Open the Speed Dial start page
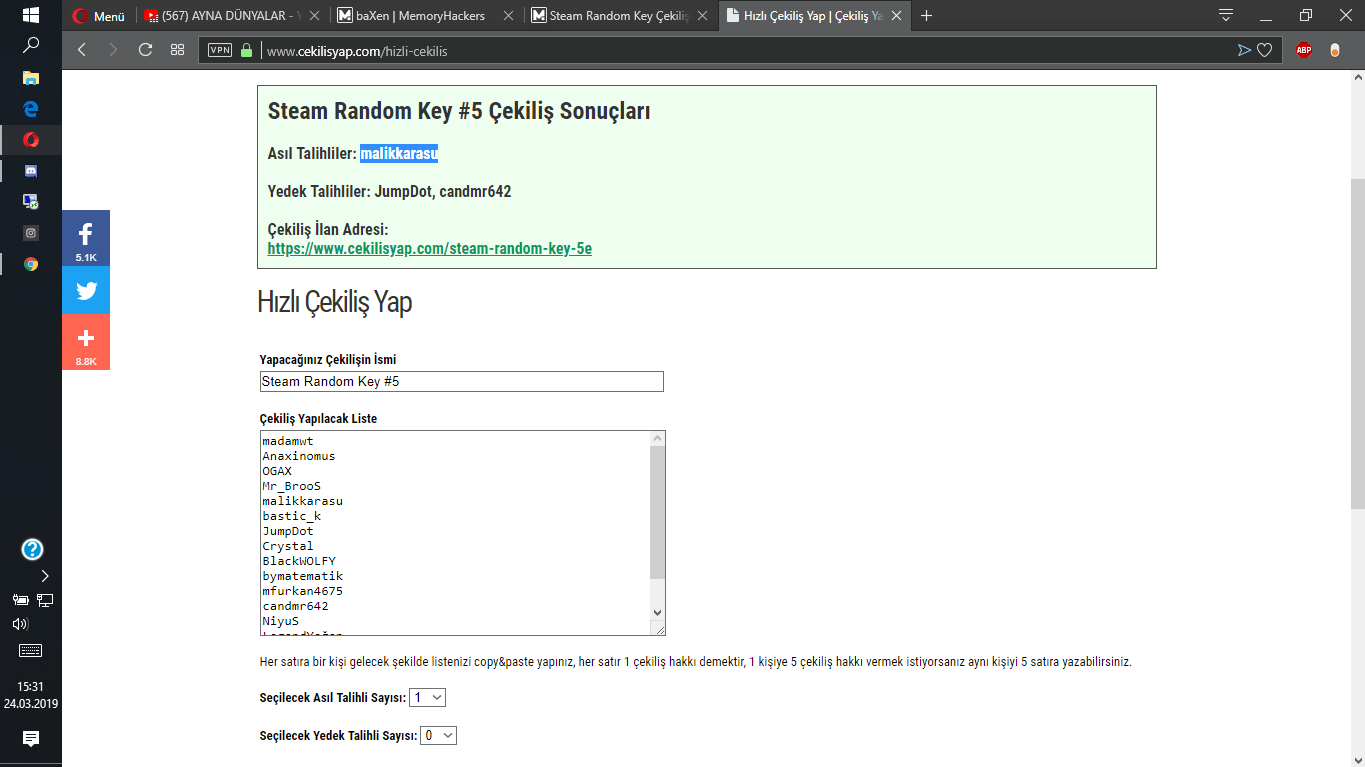The height and width of the screenshot is (767, 1365). tap(177, 50)
